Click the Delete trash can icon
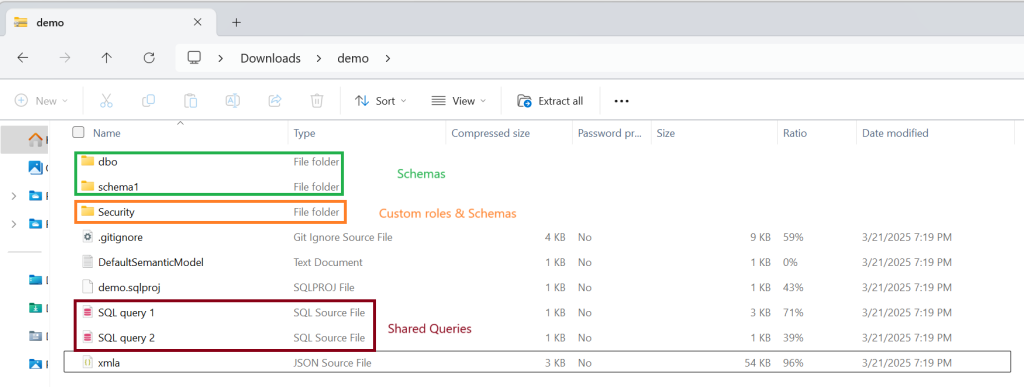The width and height of the screenshot is (1024, 387). click(317, 101)
